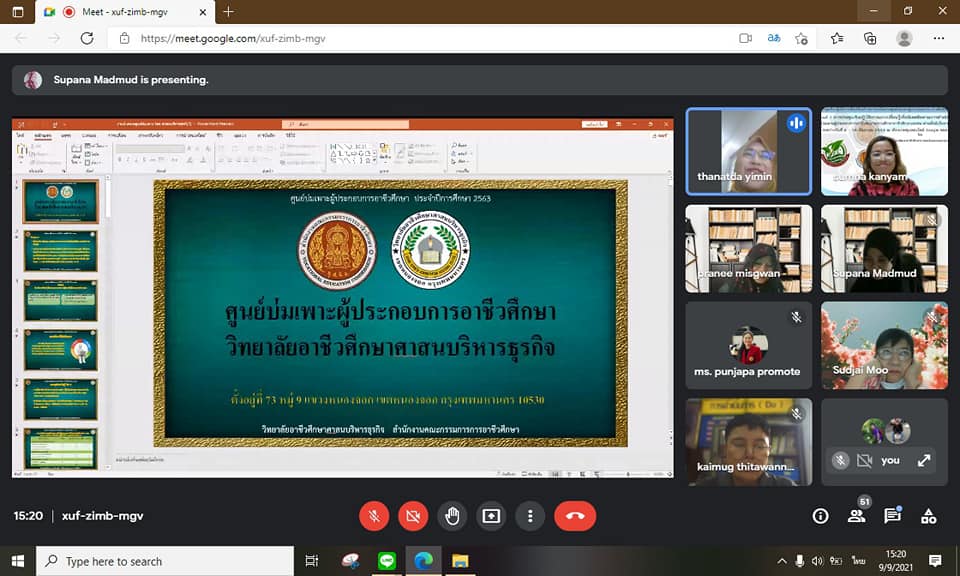Select kaimug thitawann video tile

749,442
